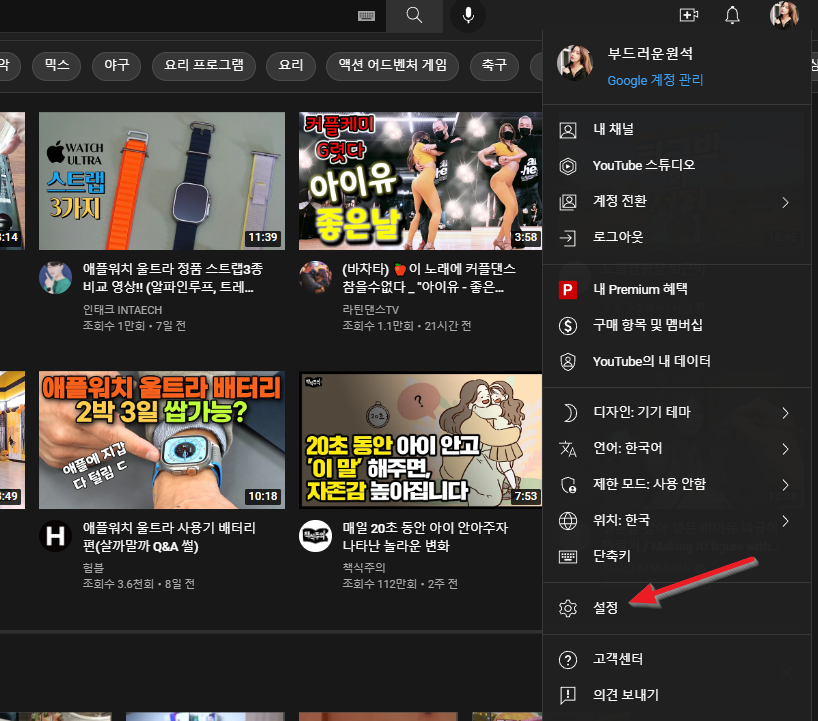Image resolution: width=818 pixels, height=721 pixels.
Task: Open title 애플워치 울트라 정품 스트랩3종
Action: tap(173, 278)
